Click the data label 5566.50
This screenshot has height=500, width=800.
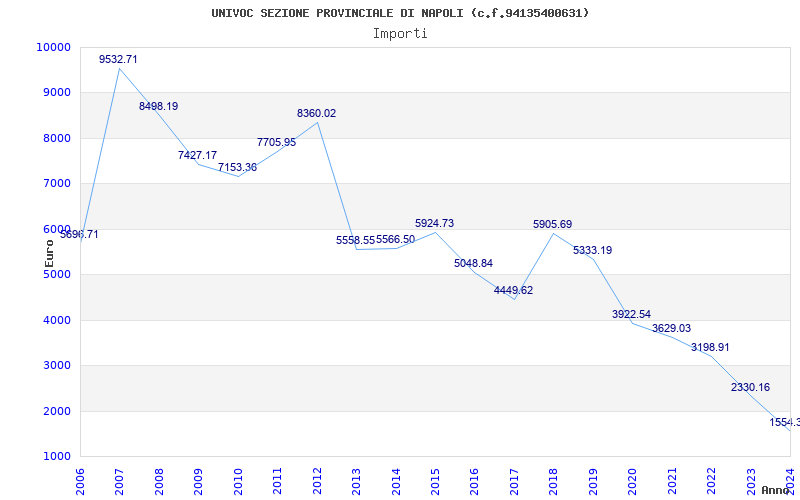(x=395, y=239)
